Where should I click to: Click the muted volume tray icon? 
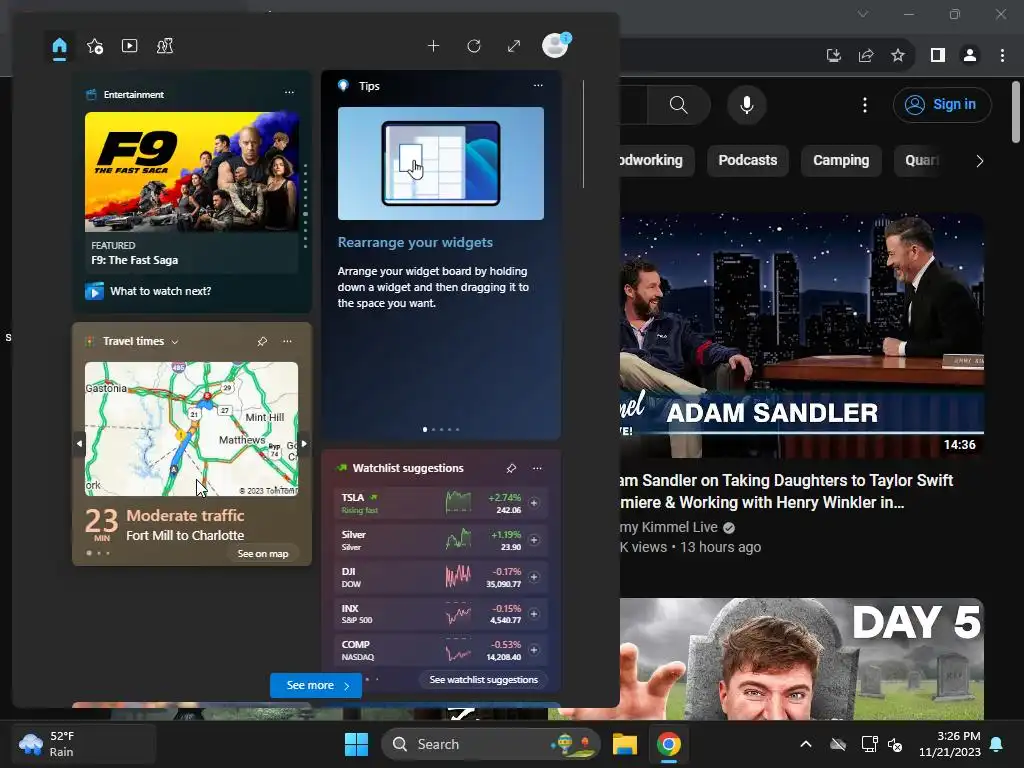(895, 744)
